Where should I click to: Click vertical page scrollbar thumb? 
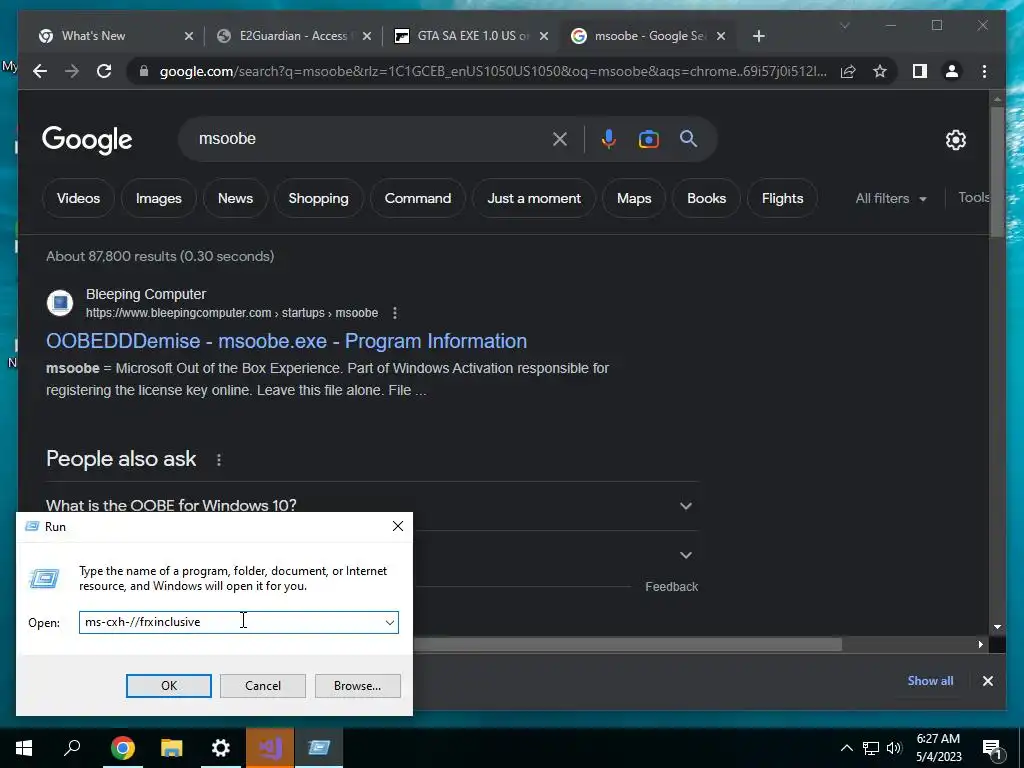(x=997, y=171)
